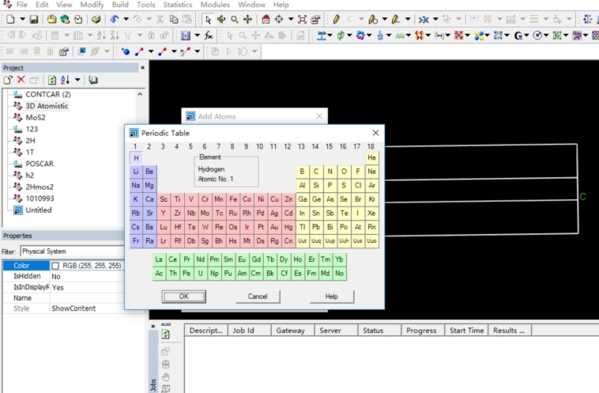Screen dimensions: 599x393
Task: Click the red X delete icon in Project panel
Action: (21, 80)
